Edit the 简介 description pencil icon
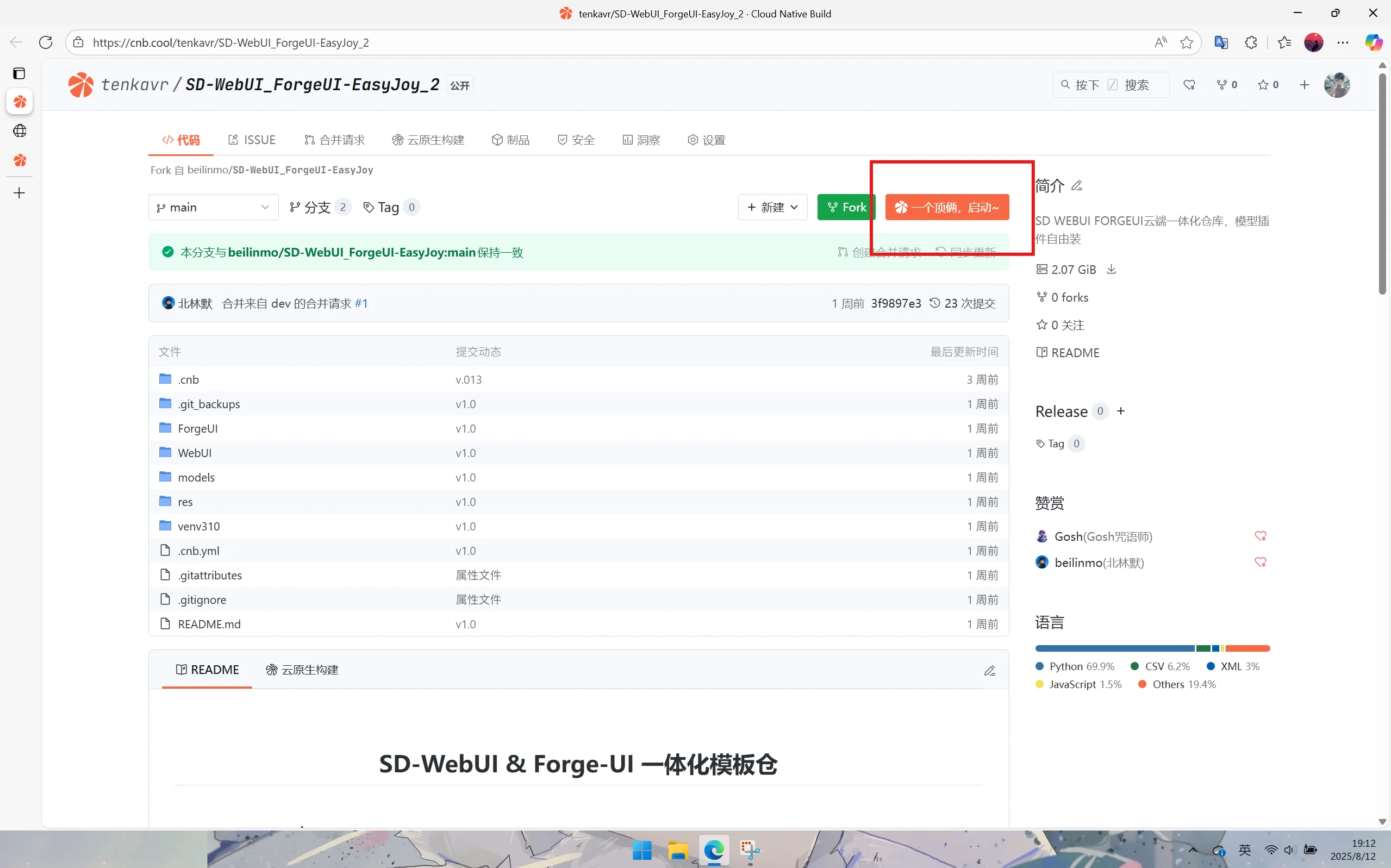 pyautogui.click(x=1077, y=185)
